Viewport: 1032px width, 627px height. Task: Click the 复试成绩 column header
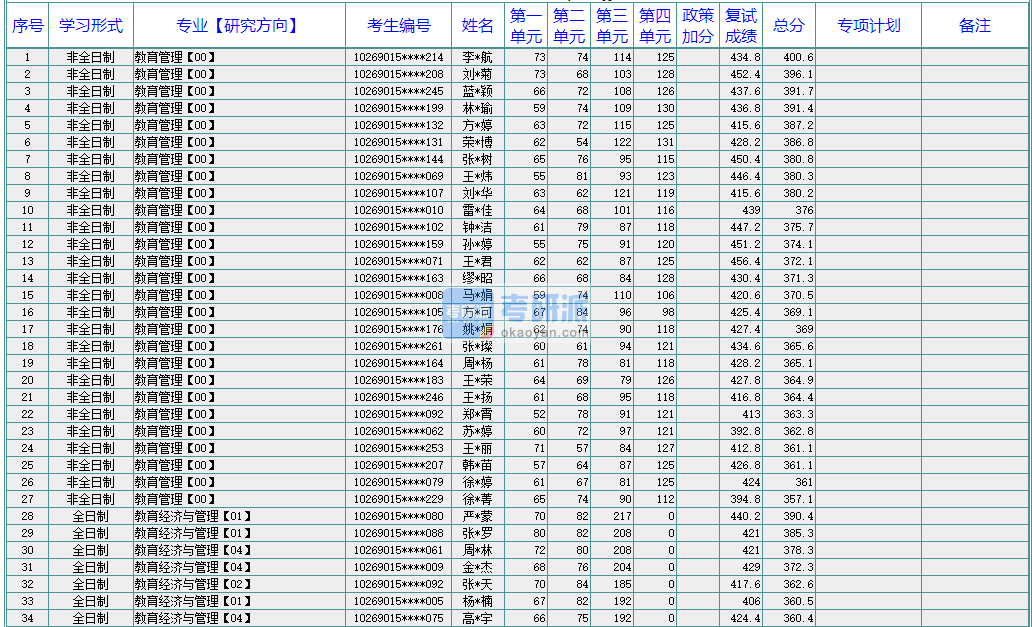click(x=740, y=25)
